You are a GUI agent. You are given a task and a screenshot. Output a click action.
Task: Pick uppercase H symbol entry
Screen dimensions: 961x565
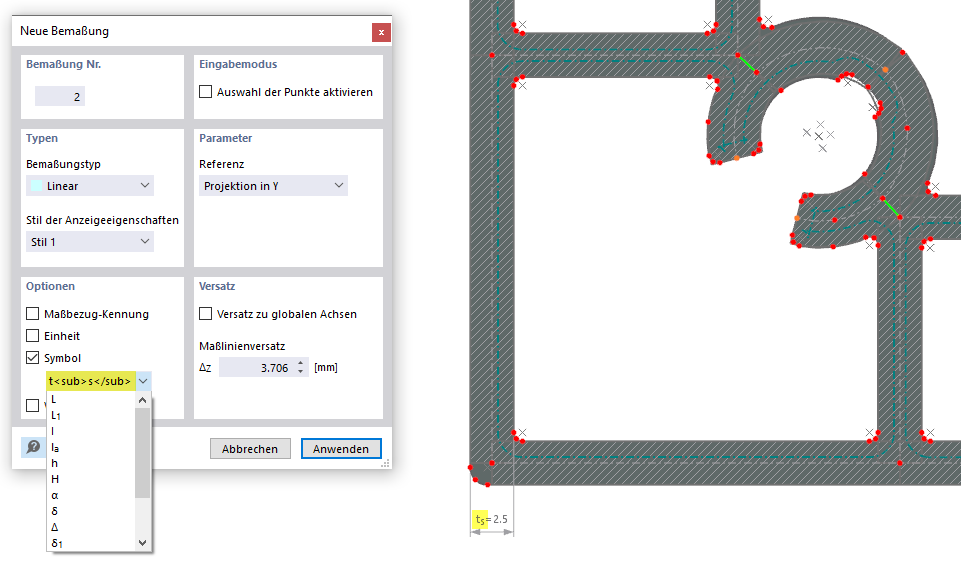pyautogui.click(x=91, y=479)
